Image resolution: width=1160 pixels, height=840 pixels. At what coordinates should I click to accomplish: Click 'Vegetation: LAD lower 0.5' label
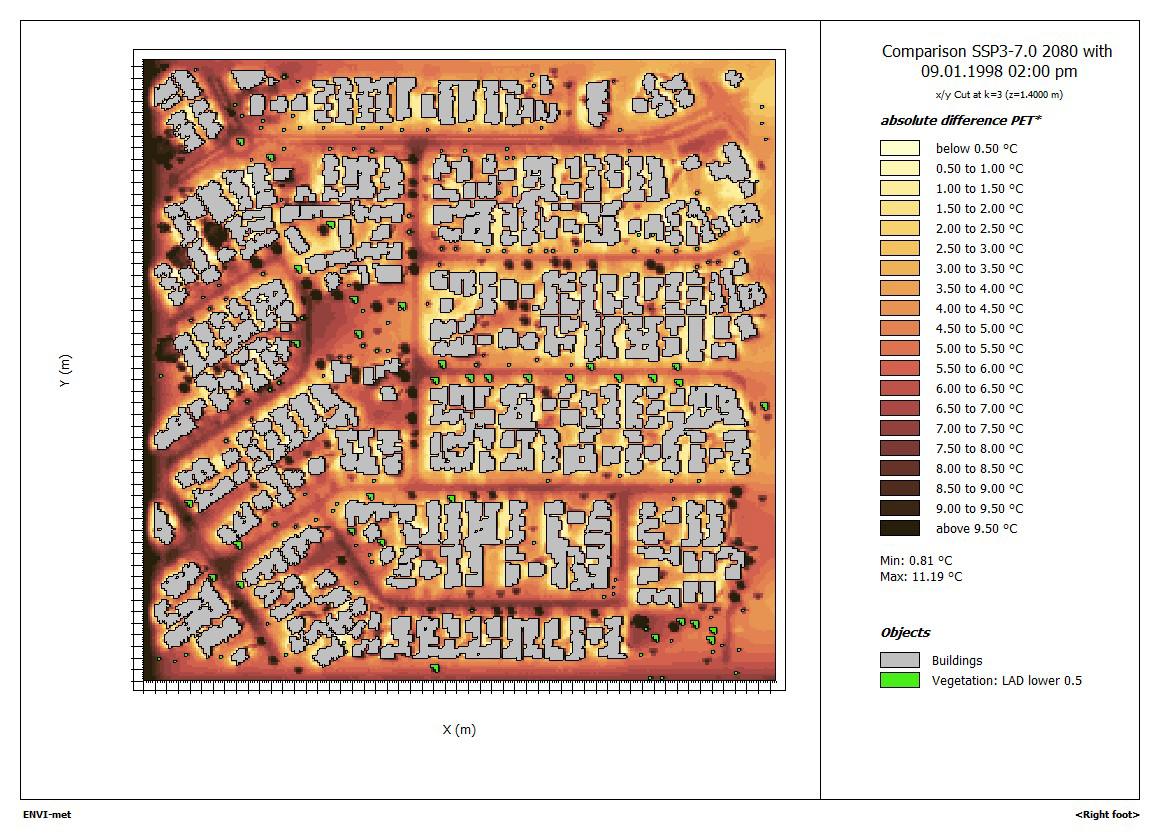pyautogui.click(x=1006, y=681)
